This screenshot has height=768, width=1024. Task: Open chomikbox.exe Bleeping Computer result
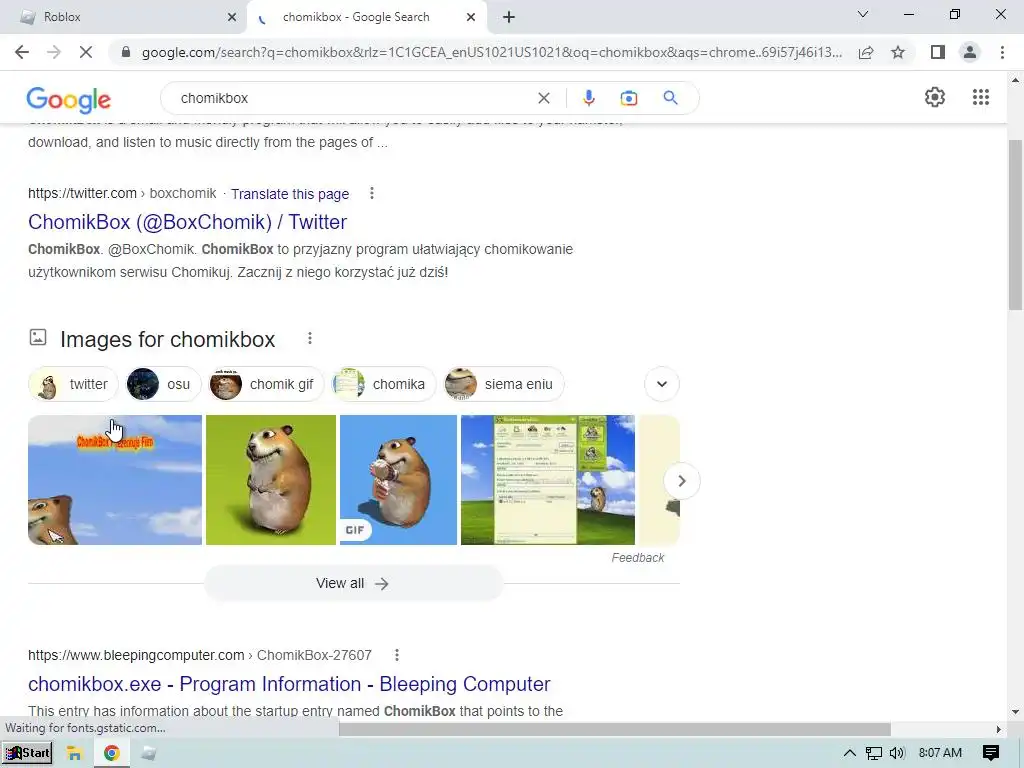click(289, 684)
